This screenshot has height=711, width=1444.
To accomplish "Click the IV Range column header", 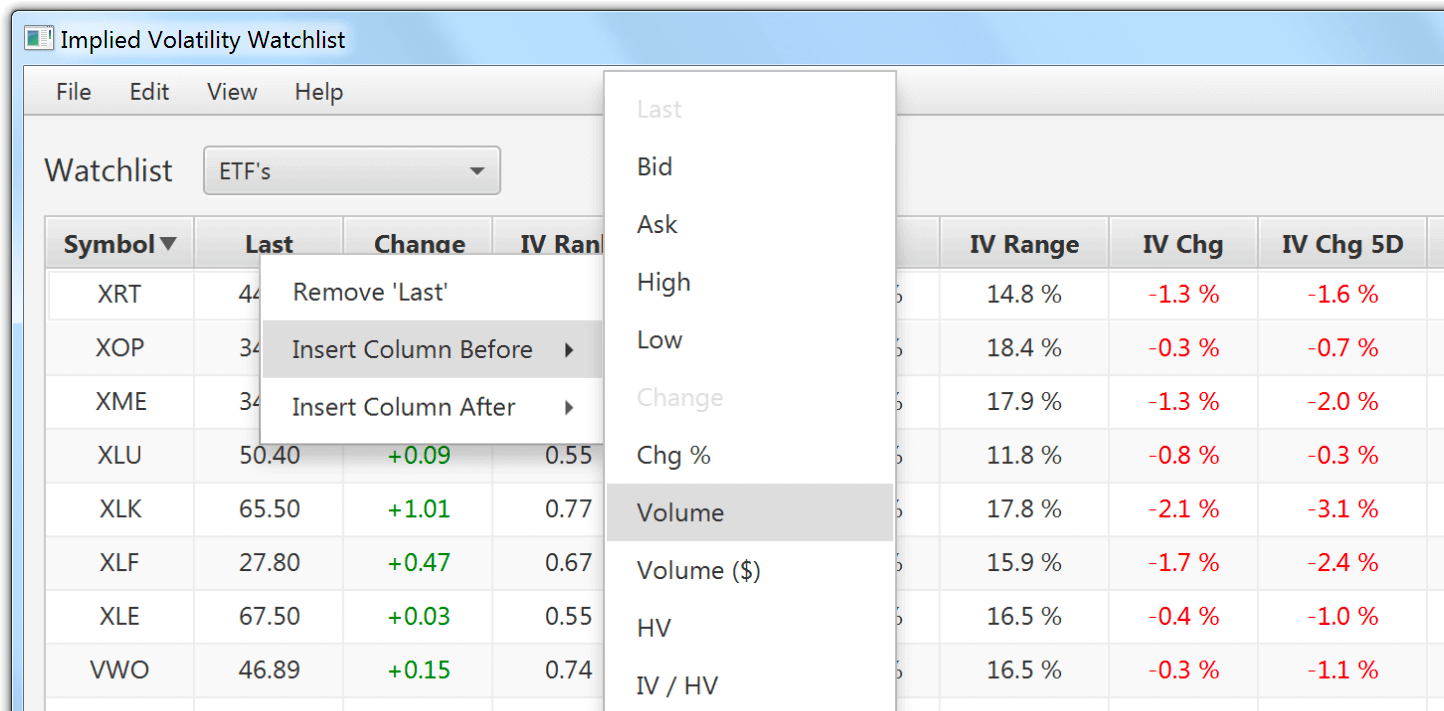I will click(x=1023, y=242).
